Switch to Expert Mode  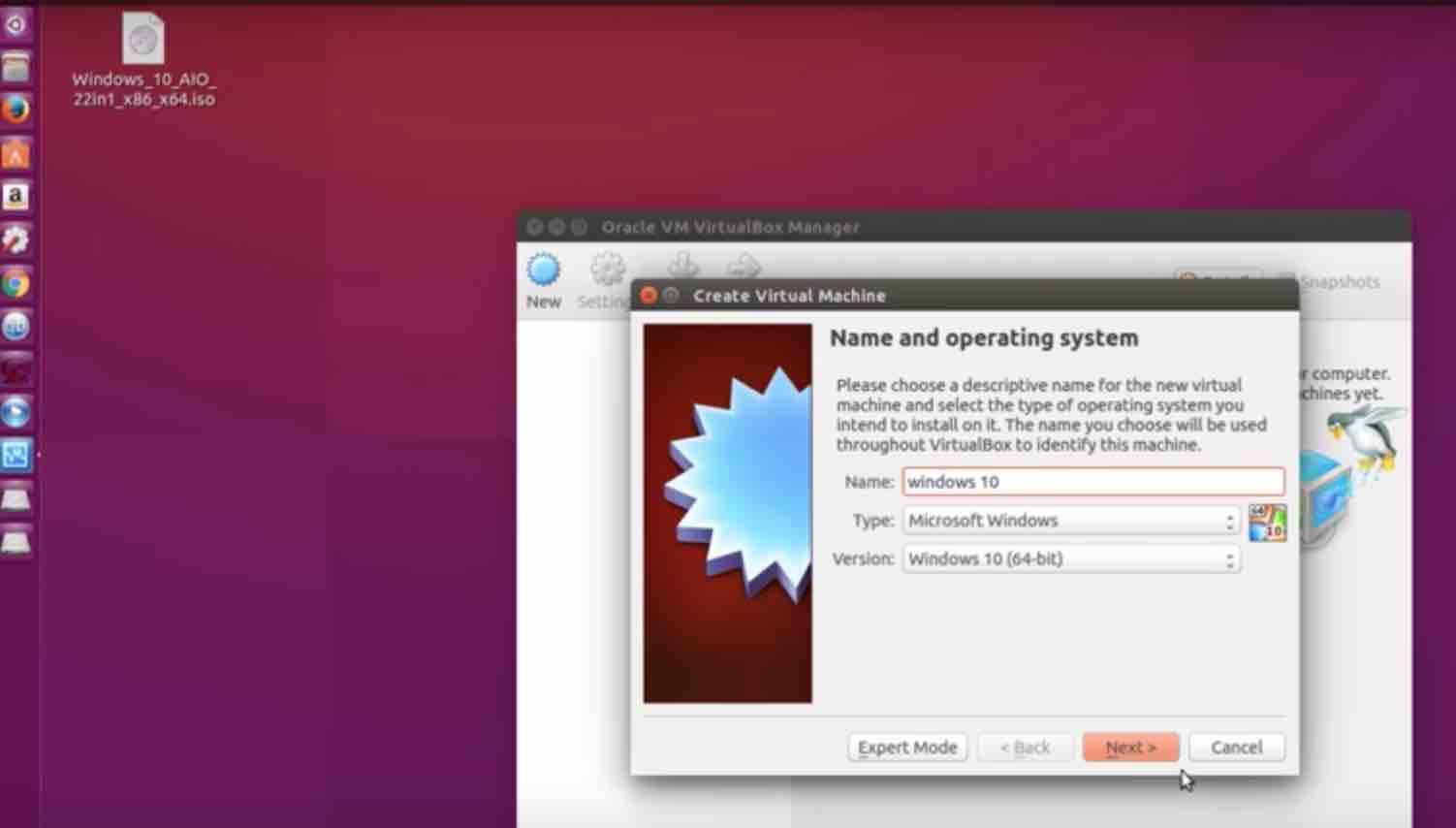[907, 747]
